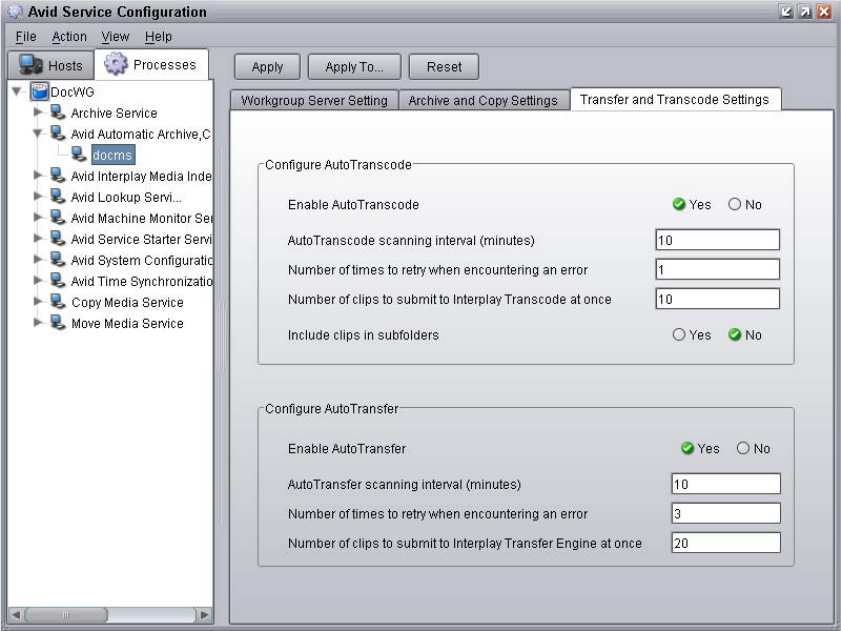
Task: Expand the Move Media Service node
Action: tap(38, 322)
